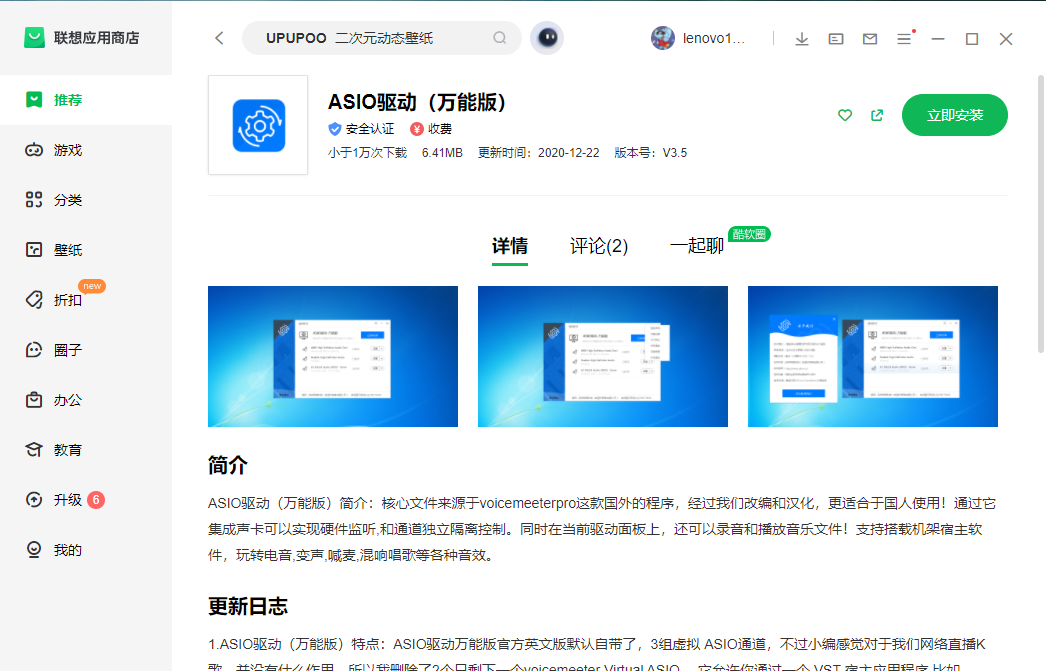Click the ASIO驱动（万能版）title

(418, 102)
